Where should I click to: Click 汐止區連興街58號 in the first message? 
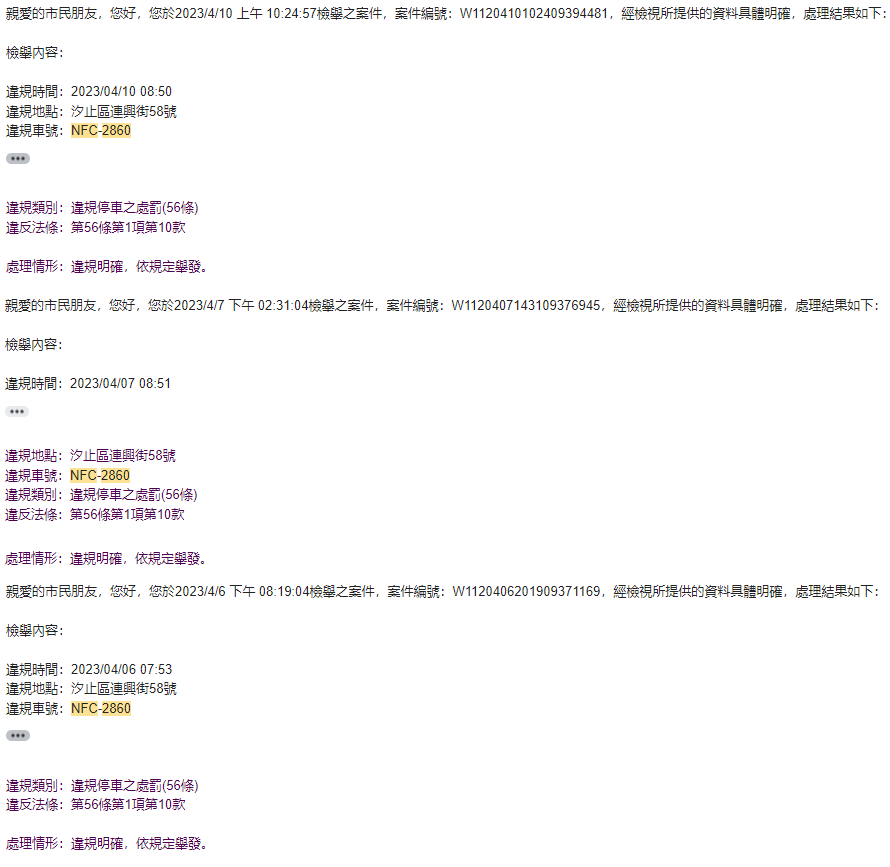[124, 111]
